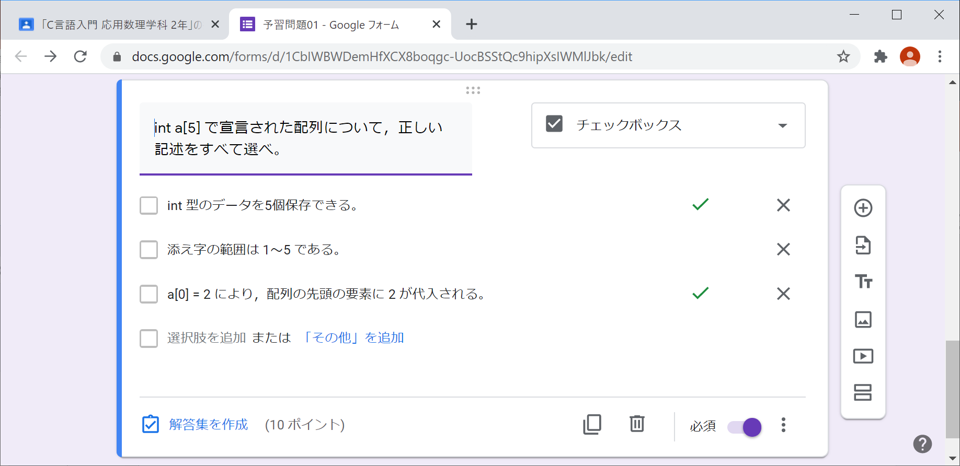The width and height of the screenshot is (960, 466).
Task: Toggle the 必須 required switch
Action: click(x=745, y=427)
